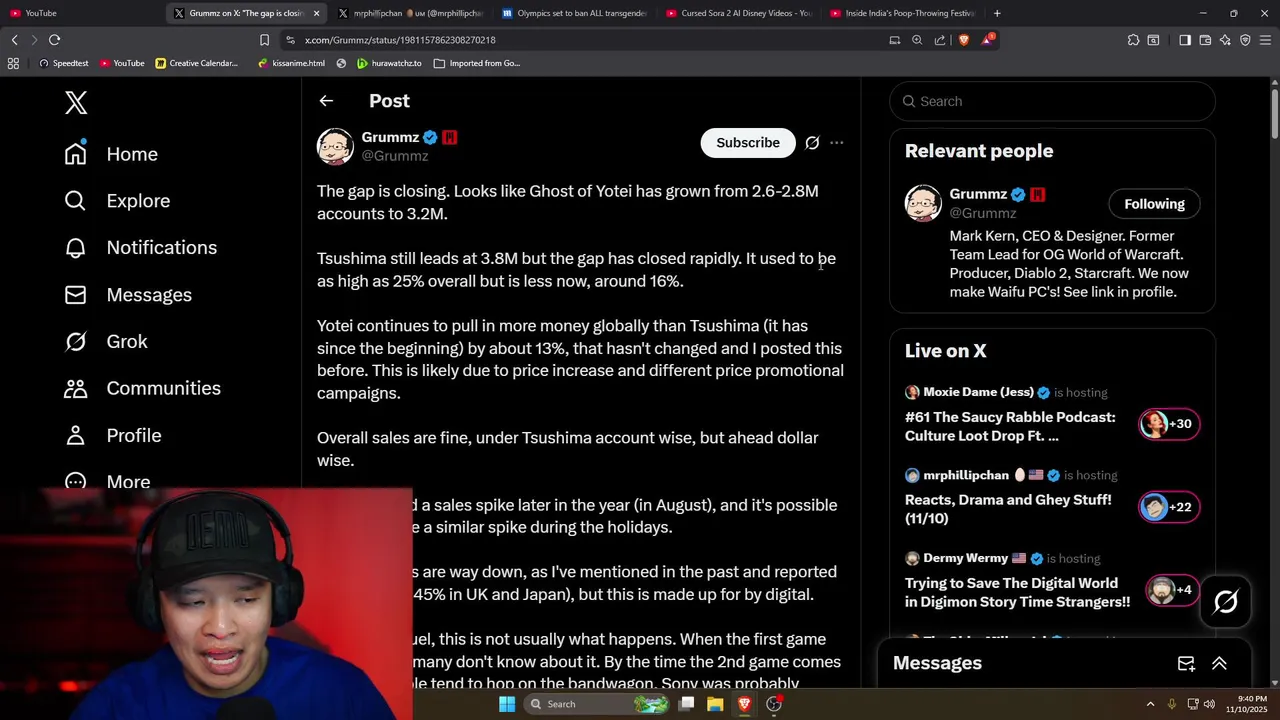Open the post's three-dot more menu

coord(837,143)
